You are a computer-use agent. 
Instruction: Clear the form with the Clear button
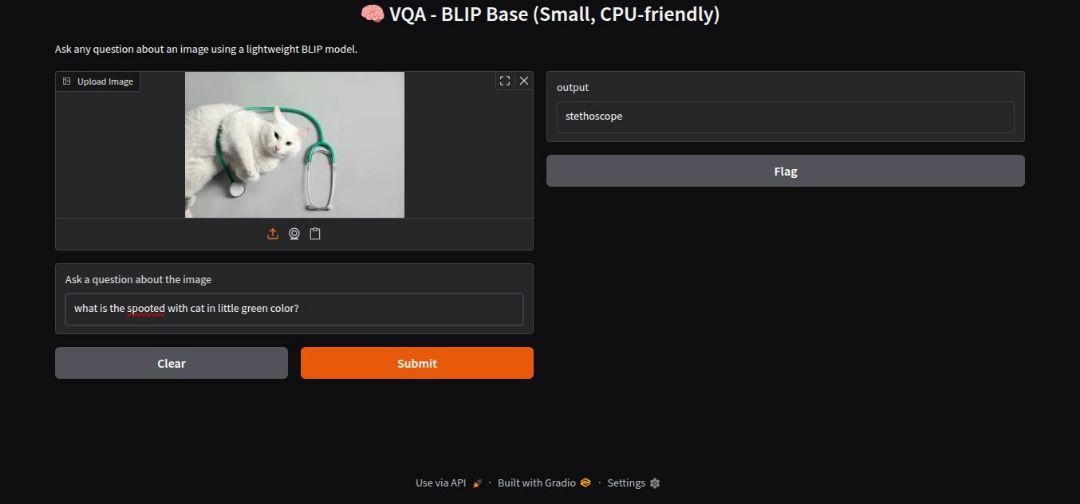[x=172, y=363]
